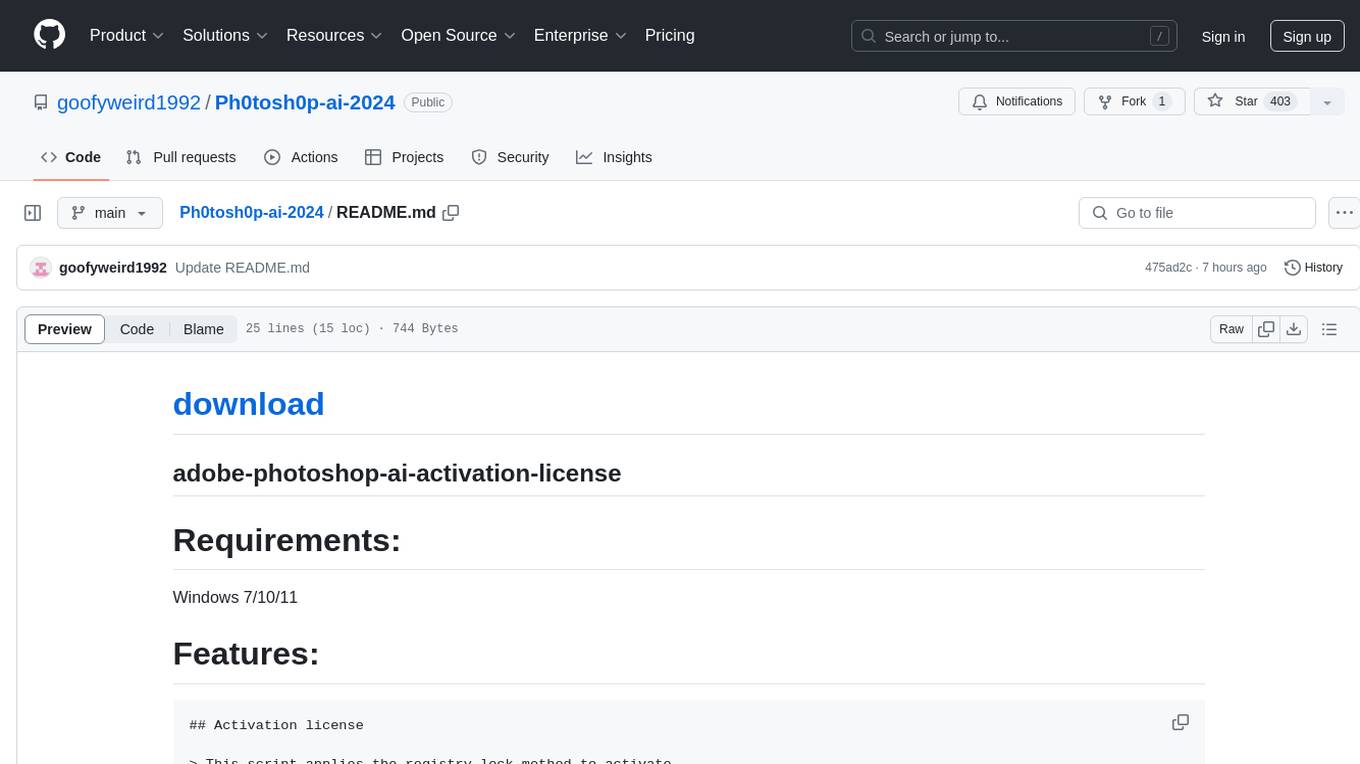Screen dimensions: 1360x764
Task: Open Ph0tosh0p-ai-2024 breadcrumb link
Action: click(251, 212)
